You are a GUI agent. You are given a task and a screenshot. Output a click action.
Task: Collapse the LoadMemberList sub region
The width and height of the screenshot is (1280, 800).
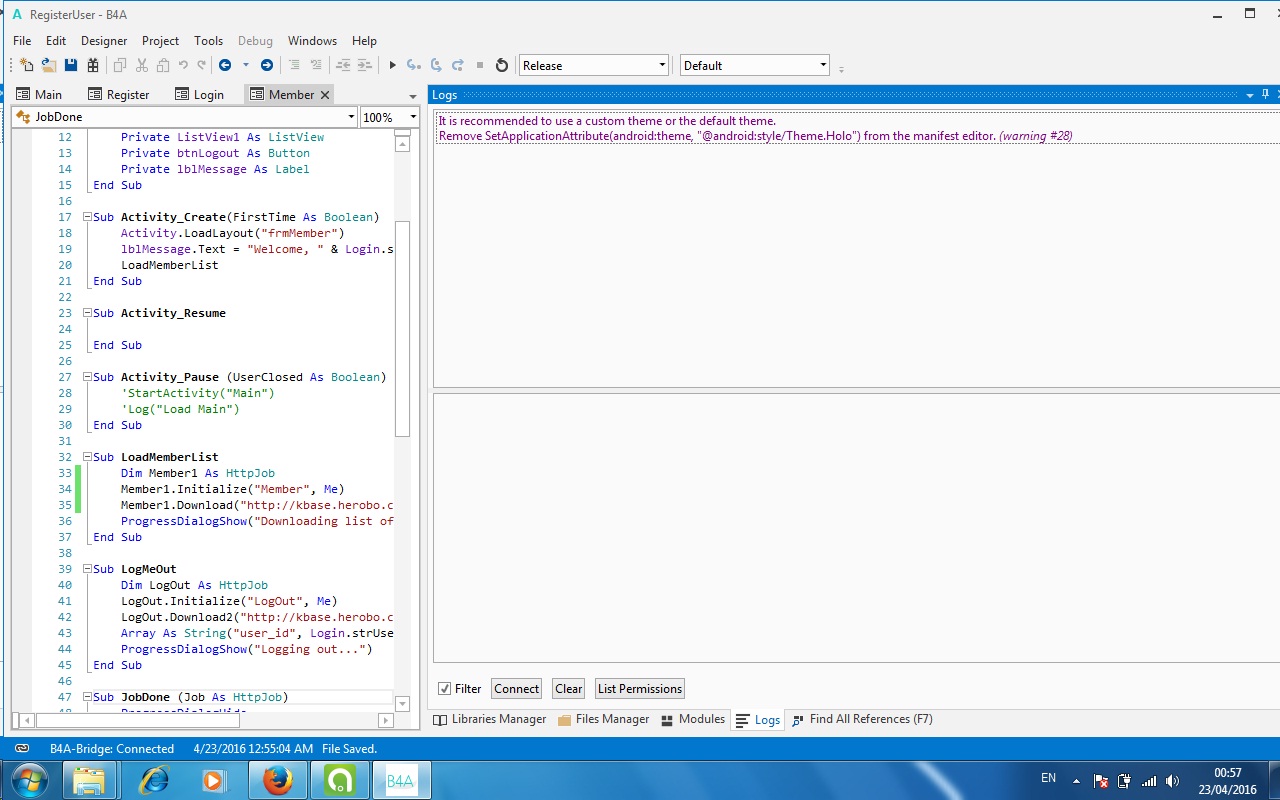point(87,457)
